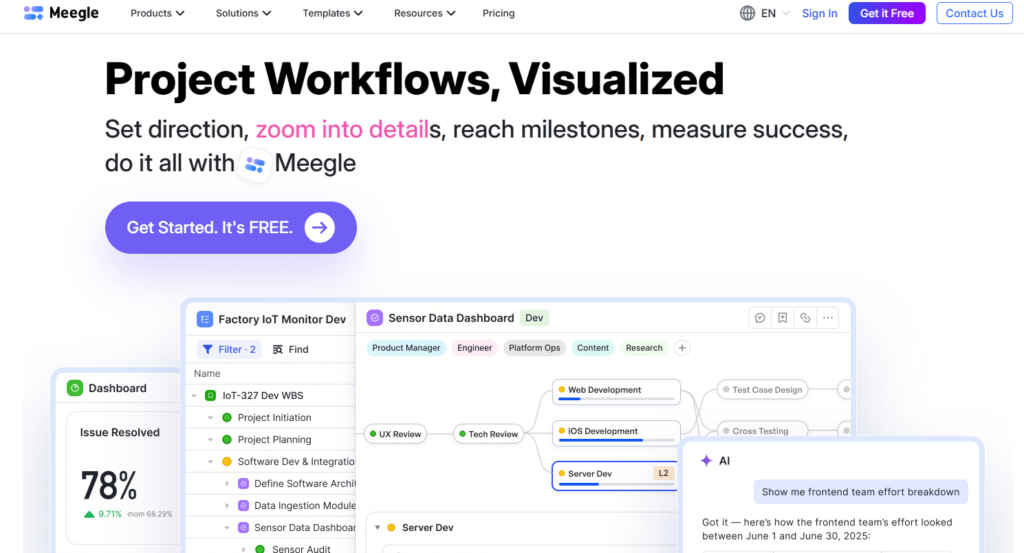Screen dimensions: 1024x553
Task: Open the Resources dropdown menu
Action: pos(424,13)
